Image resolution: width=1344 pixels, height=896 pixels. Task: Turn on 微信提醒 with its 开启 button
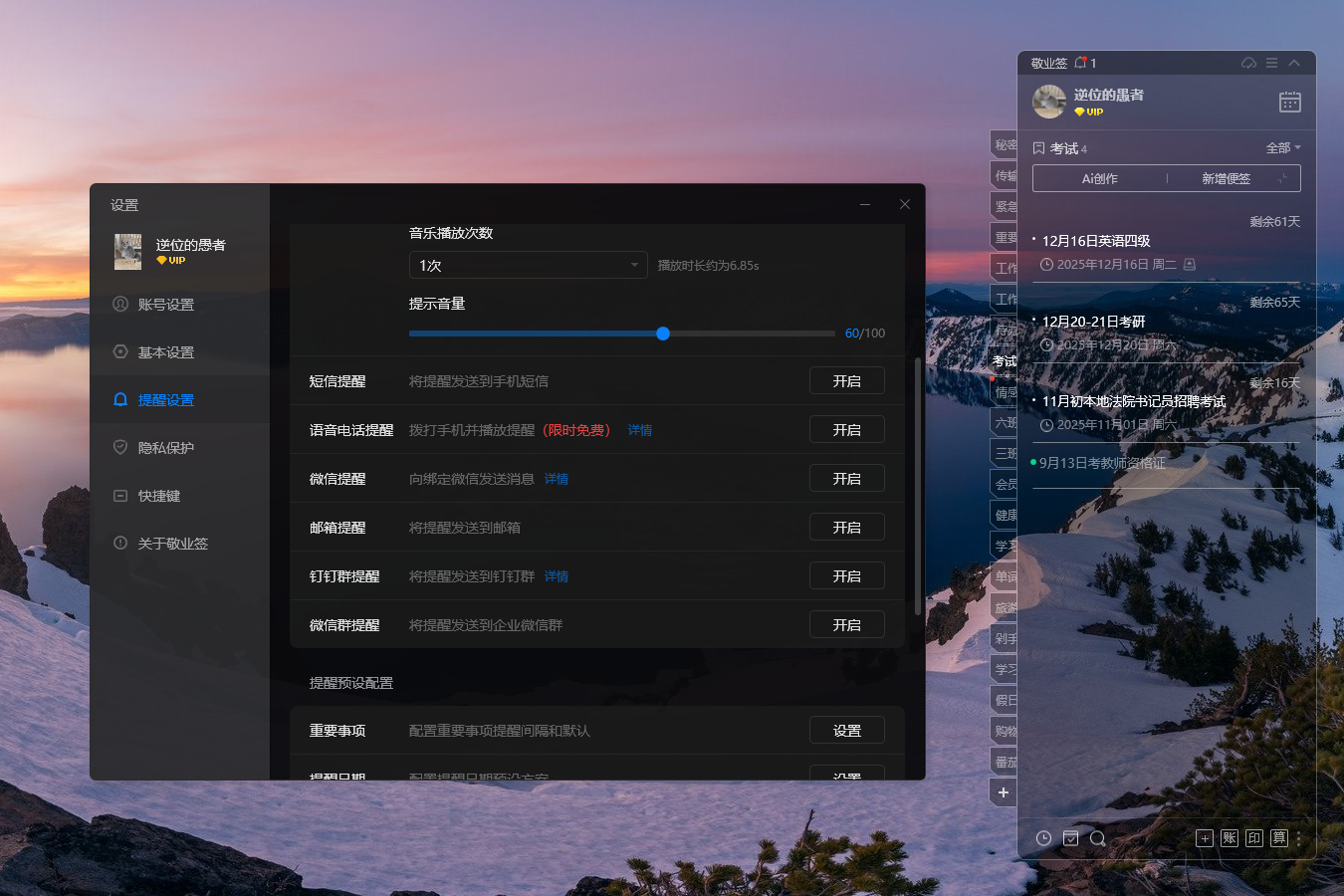click(846, 479)
